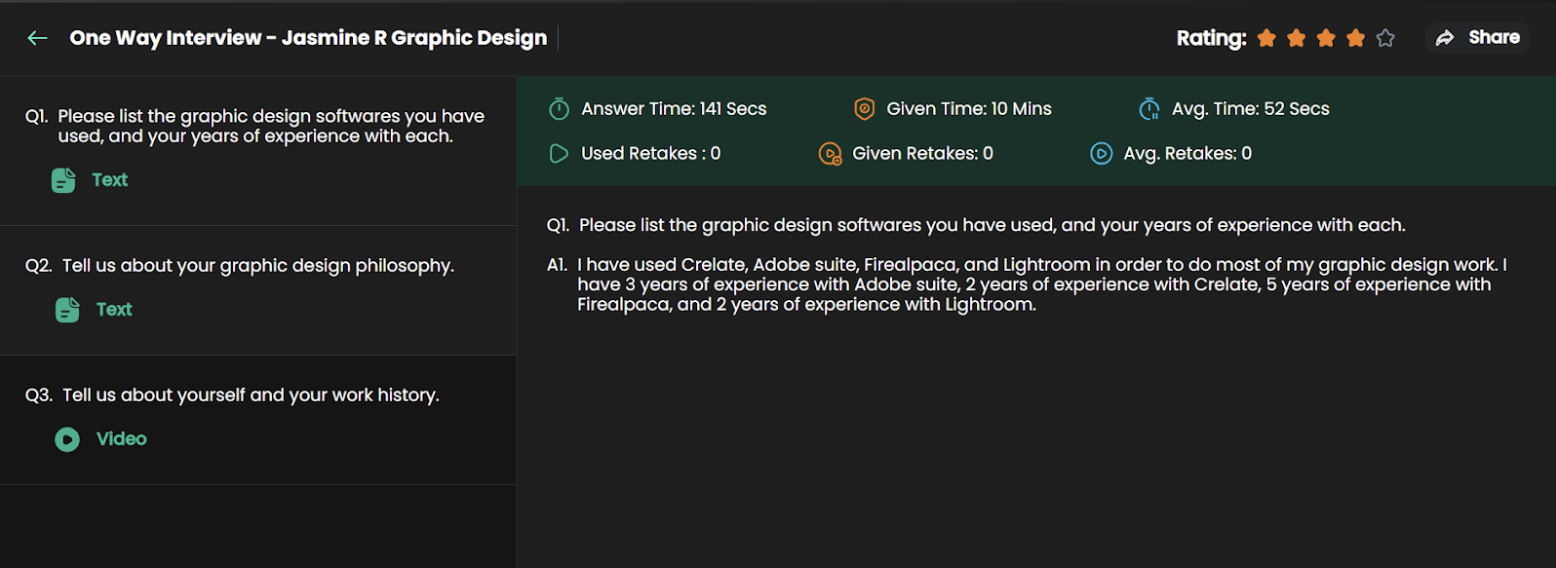Image resolution: width=1556 pixels, height=568 pixels.
Task: Click the Given Retakes icon
Action: 829,154
